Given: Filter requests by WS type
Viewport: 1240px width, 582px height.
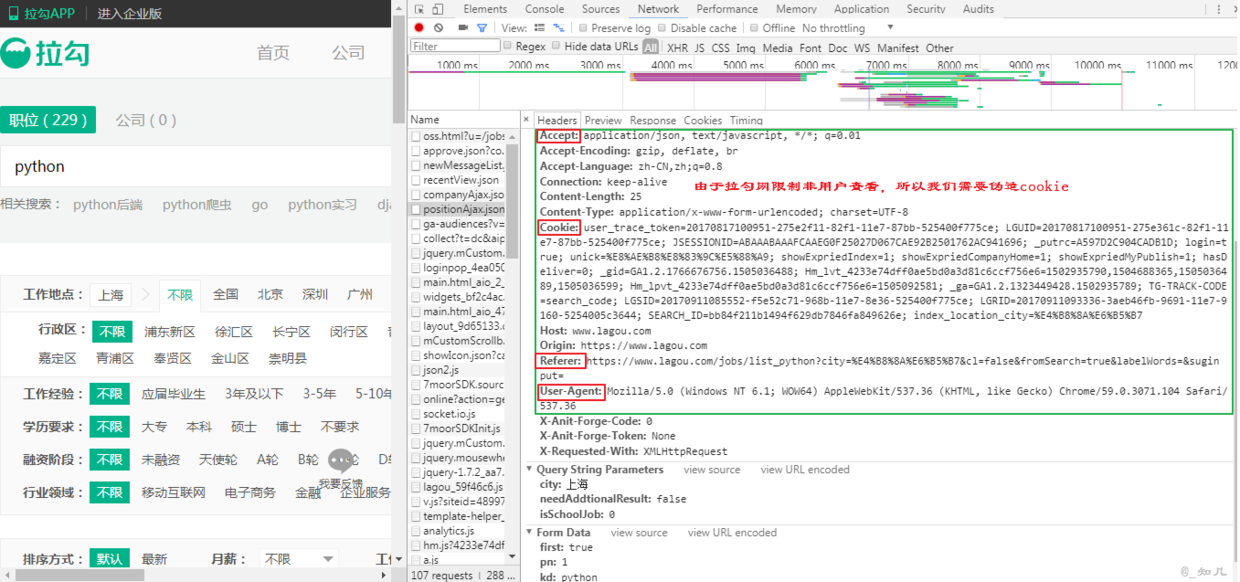Looking at the screenshot, I should [862, 47].
